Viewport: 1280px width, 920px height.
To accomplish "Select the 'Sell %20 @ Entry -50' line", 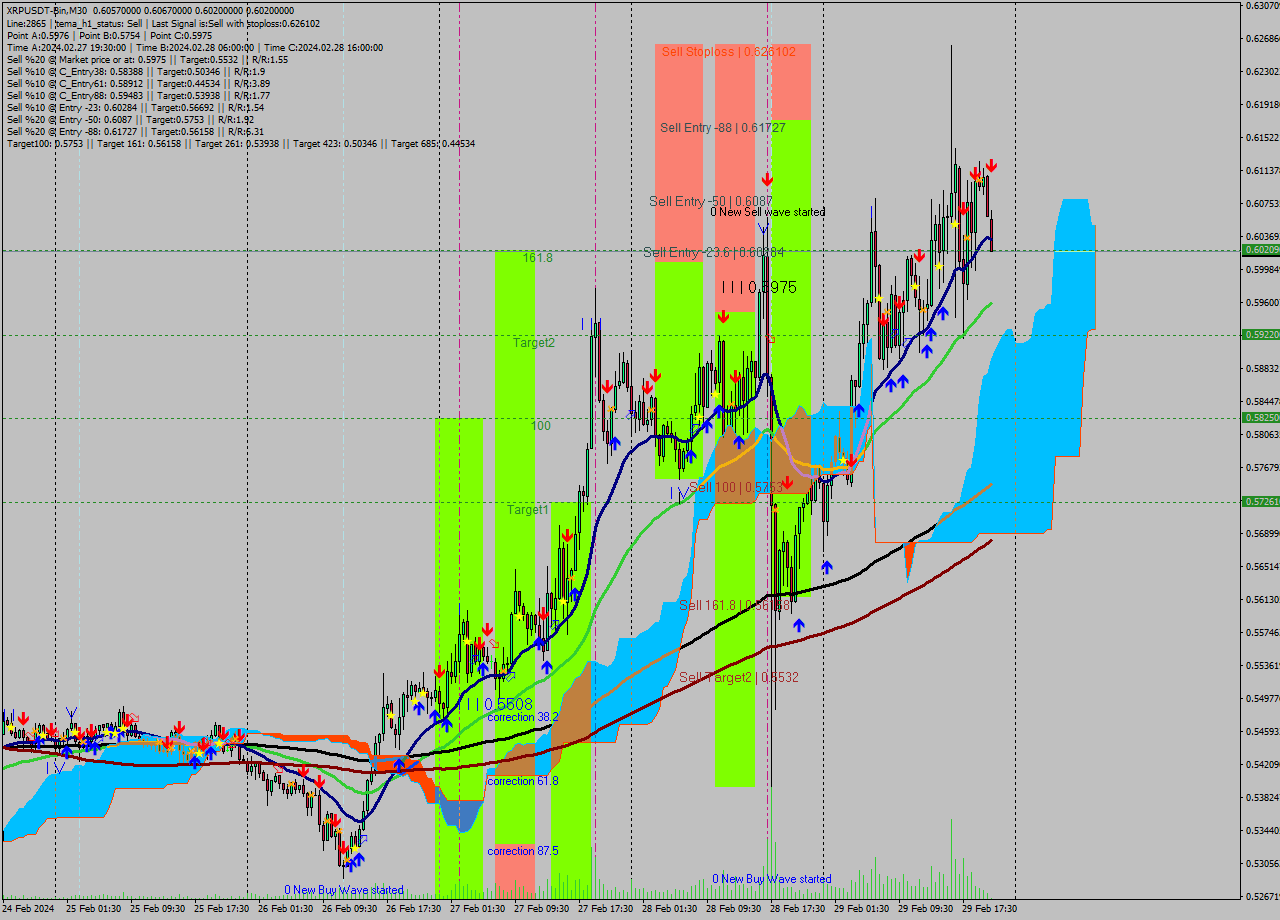I will 131,119.
